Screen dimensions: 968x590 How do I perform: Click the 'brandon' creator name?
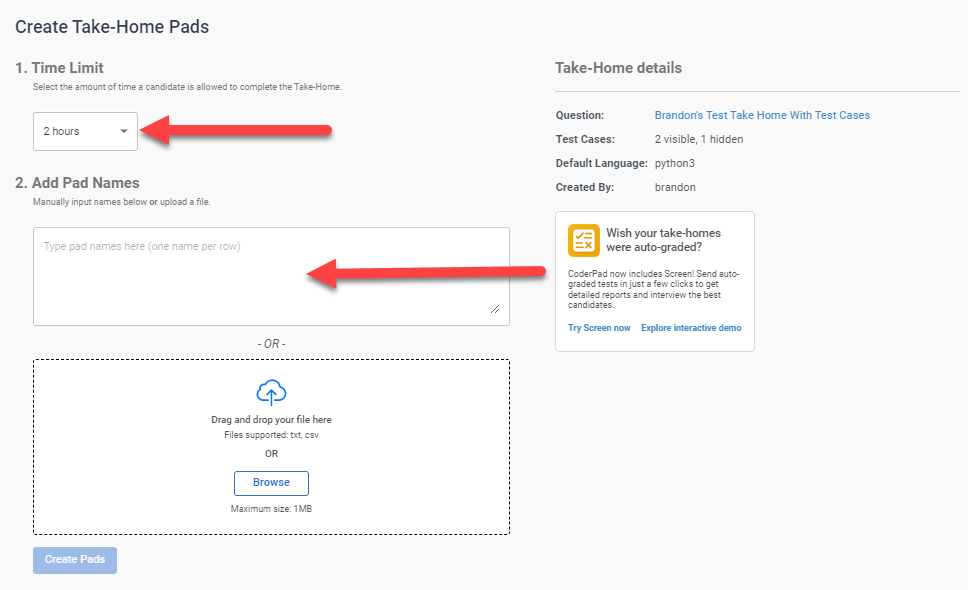(x=675, y=187)
